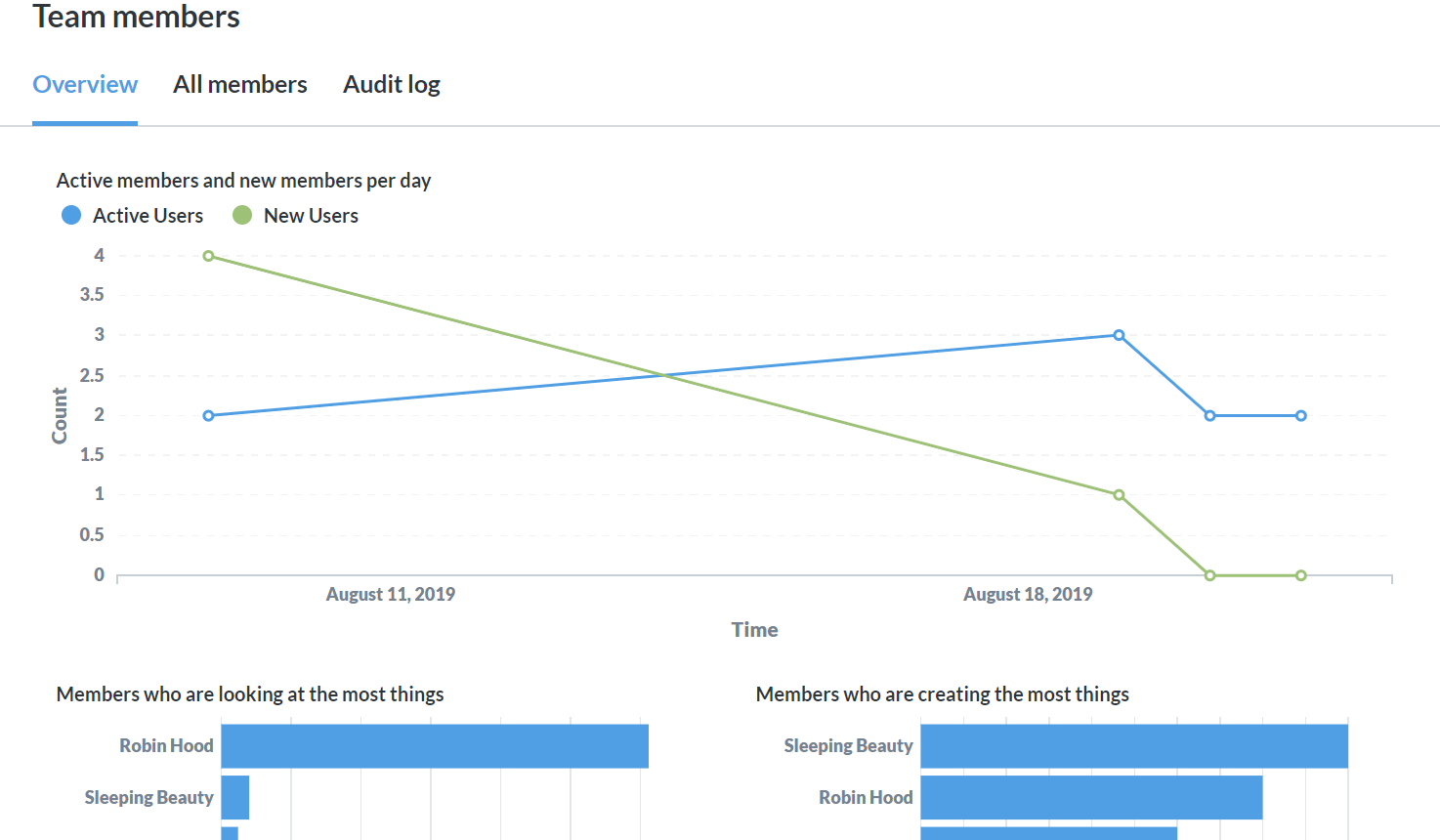This screenshot has width=1440, height=840.
Task: Open 'Members who are looking at the most things' title
Action: click(250, 694)
